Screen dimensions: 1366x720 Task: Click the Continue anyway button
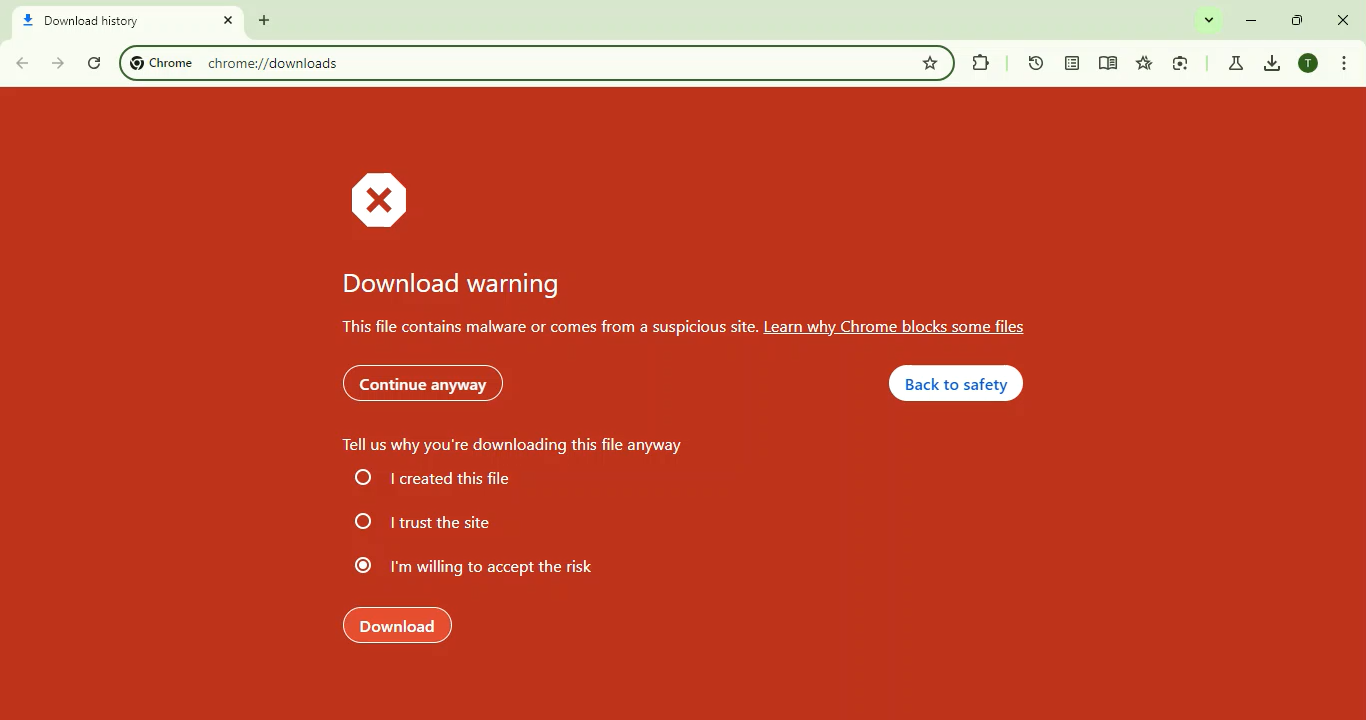[422, 384]
